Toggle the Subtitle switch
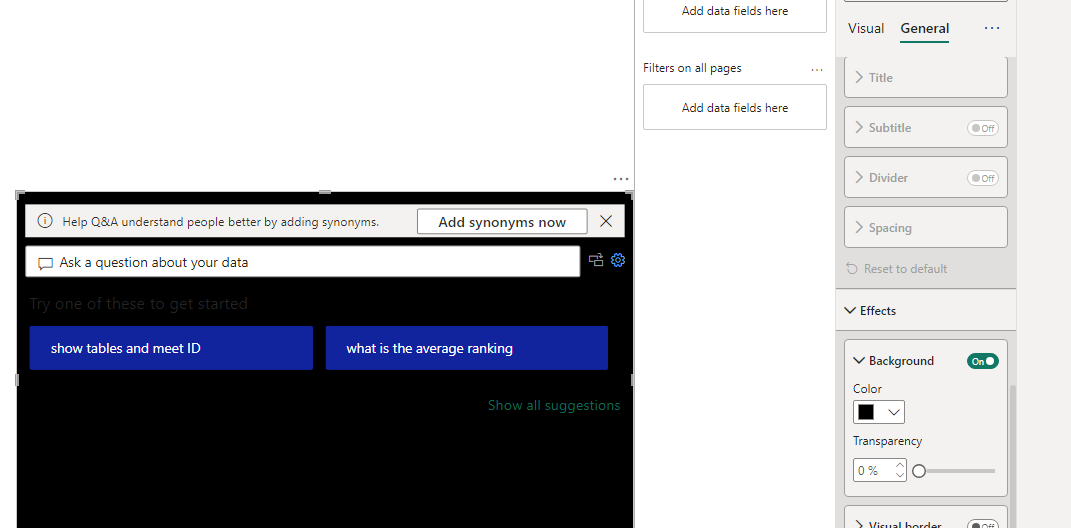Screen dimensions: 1071x528 (x=982, y=128)
